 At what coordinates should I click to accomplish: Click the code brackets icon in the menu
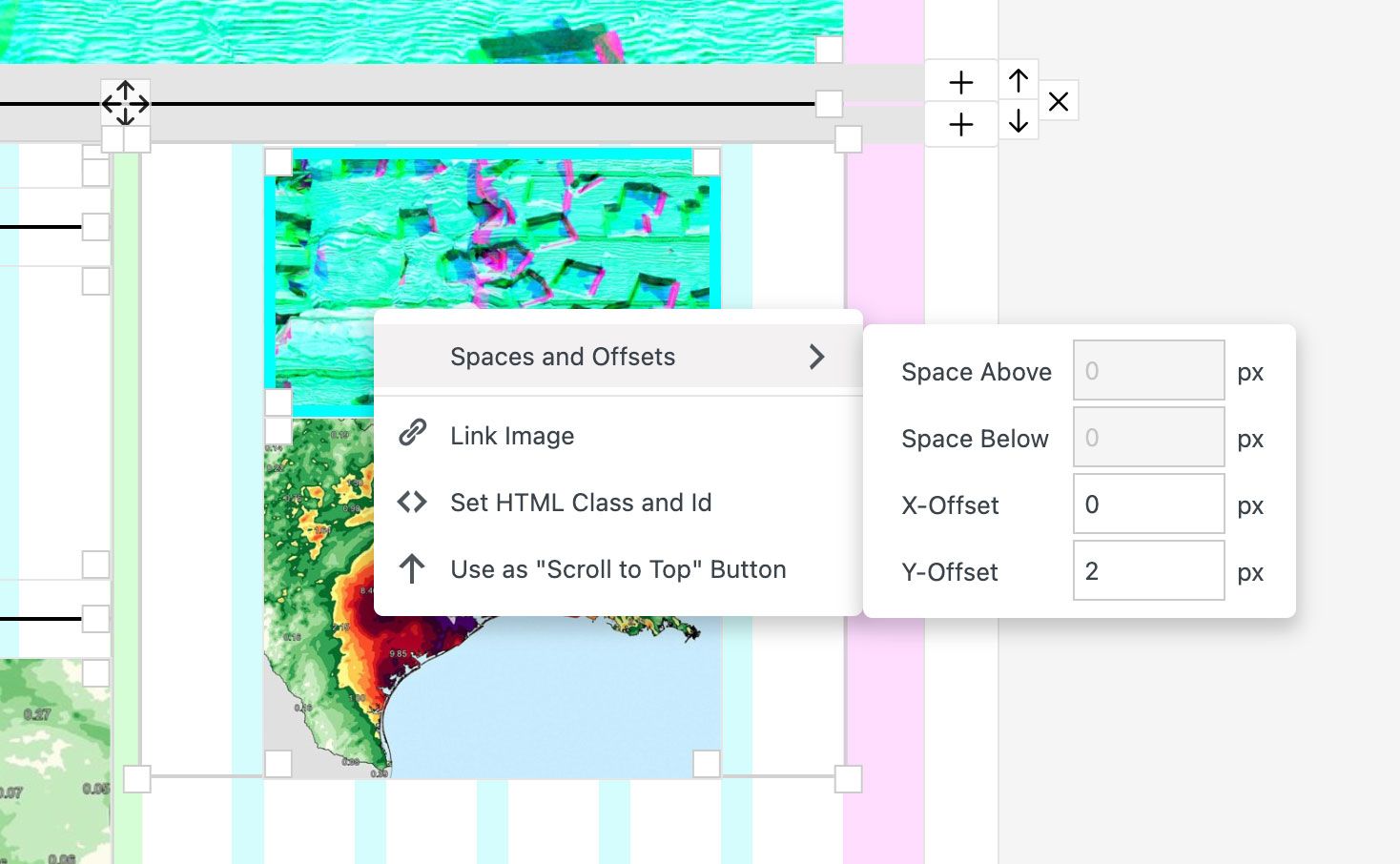(411, 501)
